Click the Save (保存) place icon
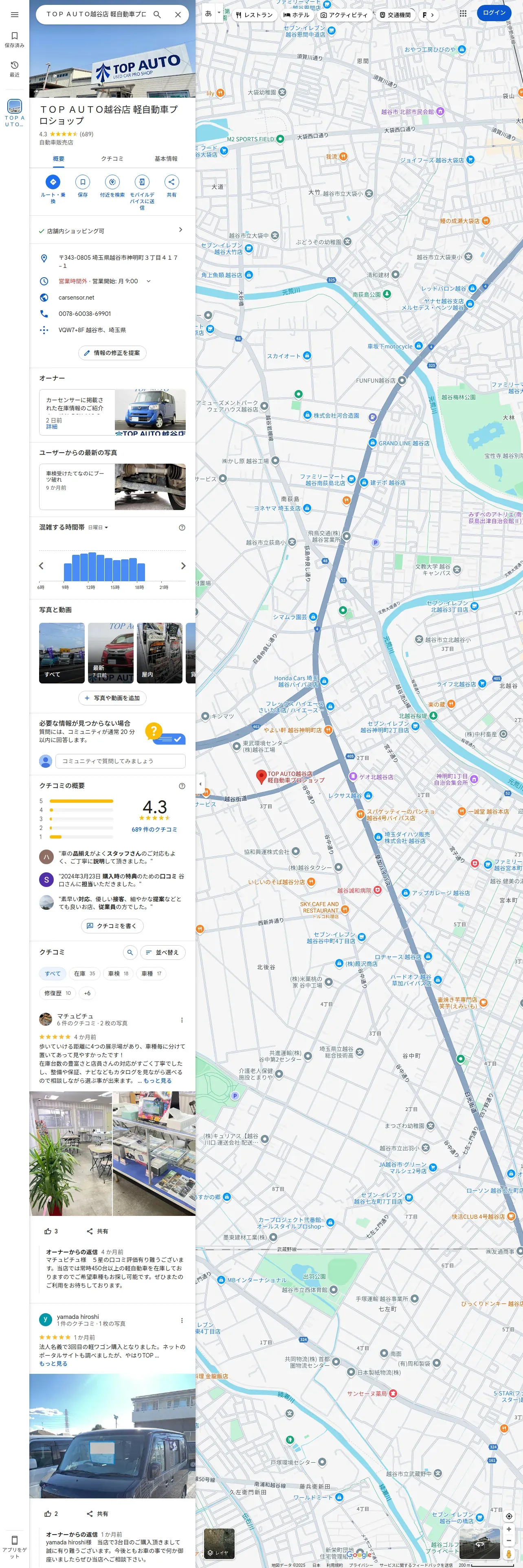523x1568 pixels. (x=83, y=182)
